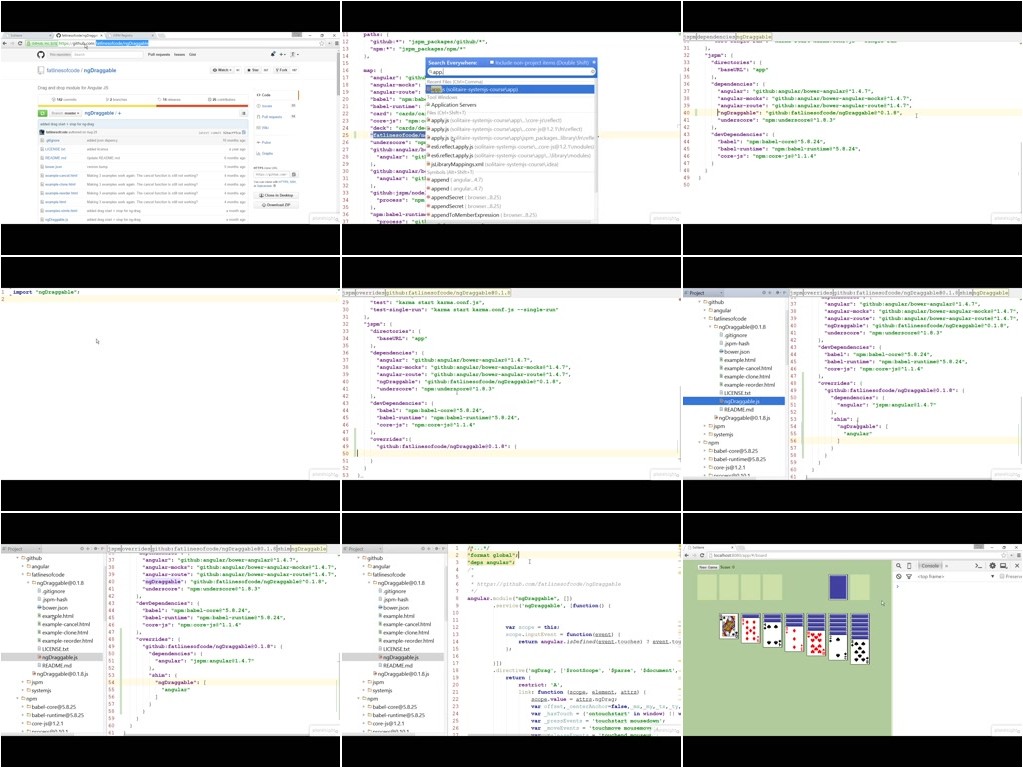Show more DevTools tabs with the » chevron
This screenshot has height=768, width=1023.
coord(947,566)
